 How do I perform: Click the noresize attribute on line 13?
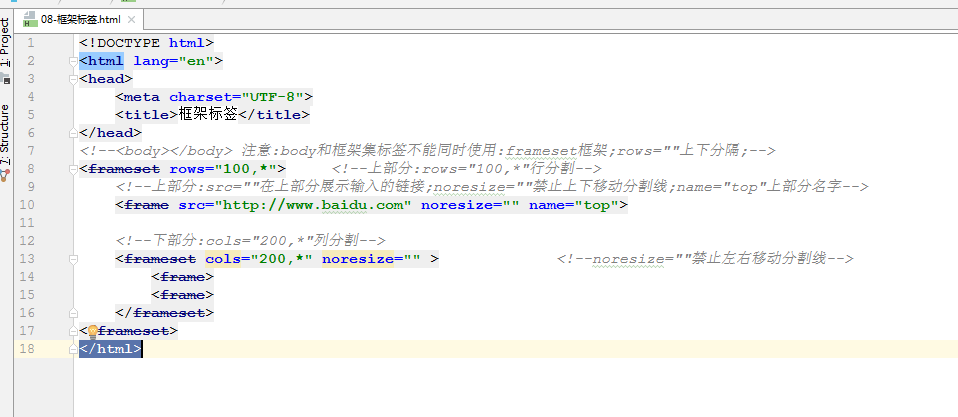(x=371, y=259)
